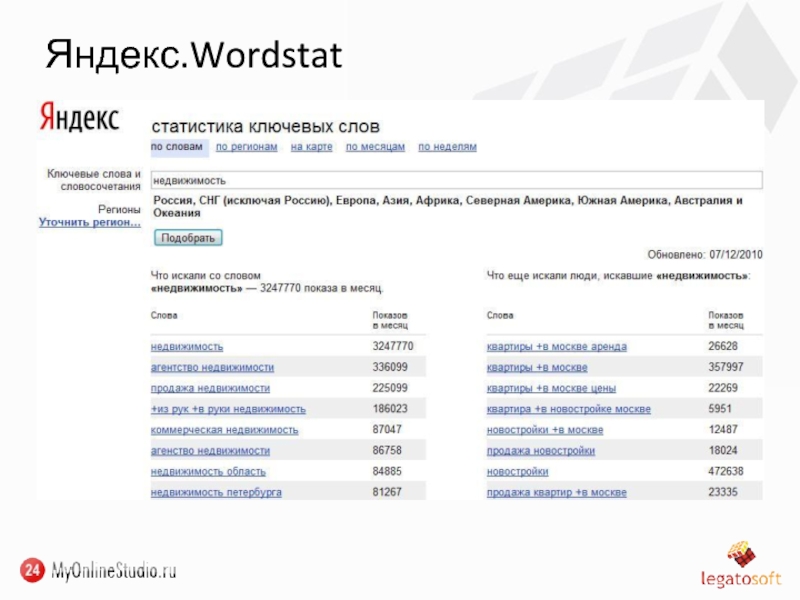Click the value 225099
The image size is (800, 600).
[390, 388]
